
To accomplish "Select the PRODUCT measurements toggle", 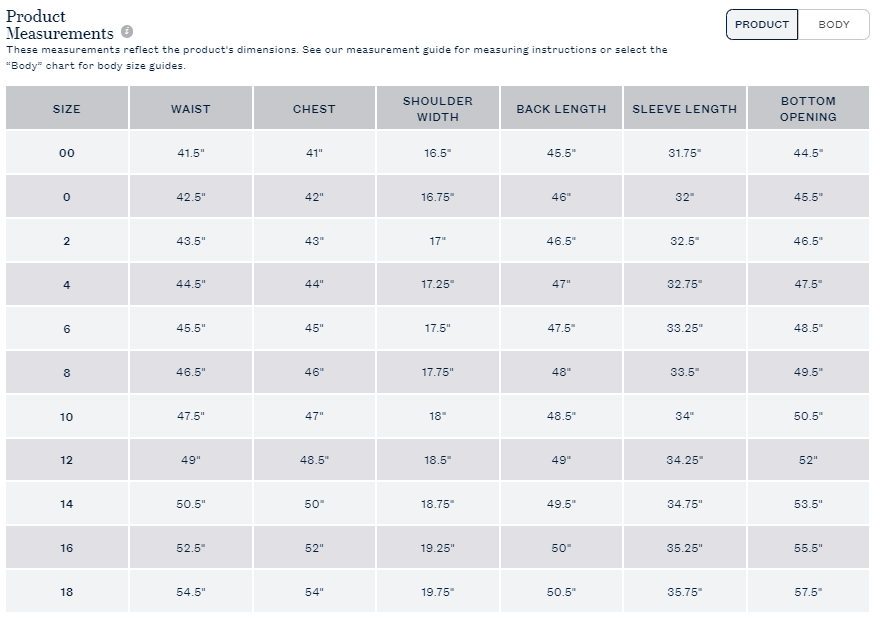I will 762,25.
